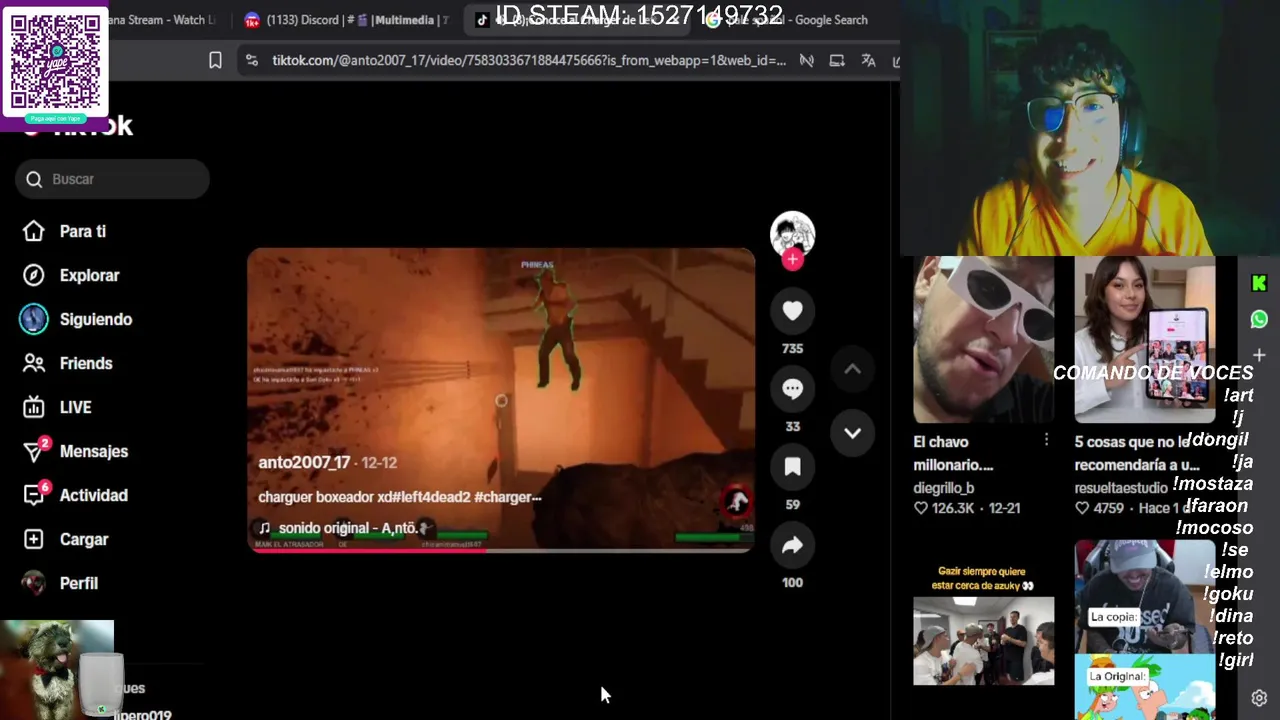Open the Gazir siempre quiere thumbnail
Screen dimensions: 1280x720
[983, 624]
